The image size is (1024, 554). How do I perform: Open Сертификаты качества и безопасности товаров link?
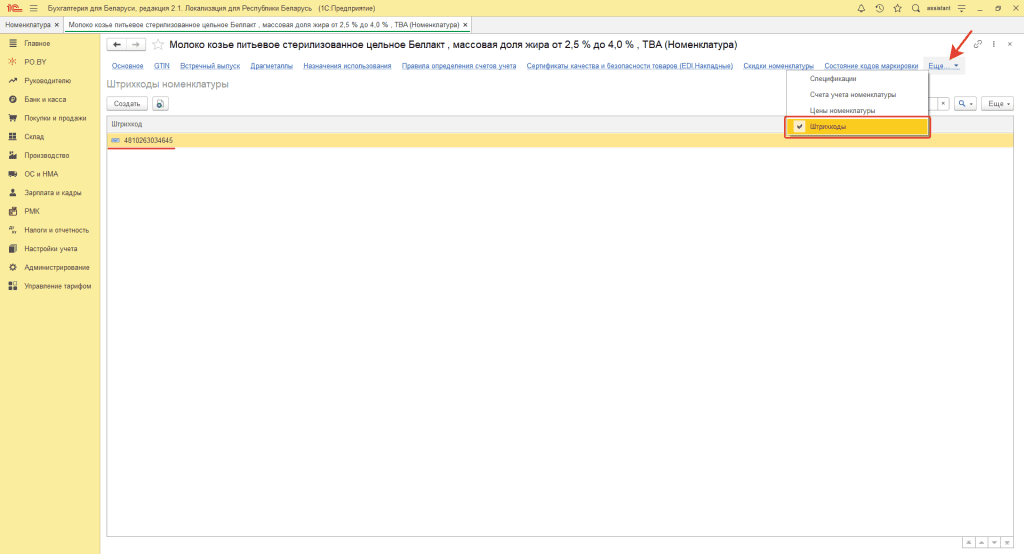pos(630,66)
